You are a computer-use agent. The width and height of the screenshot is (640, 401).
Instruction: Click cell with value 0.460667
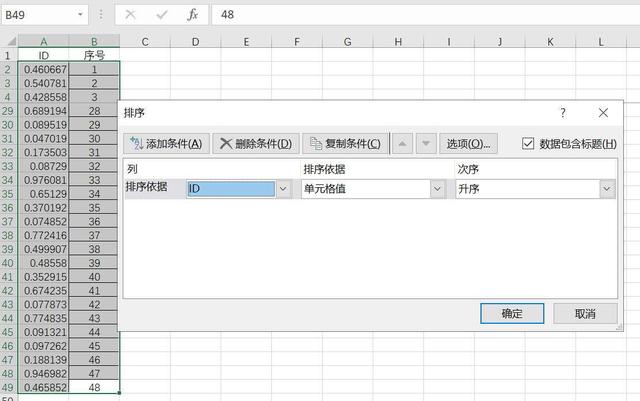pyautogui.click(x=44, y=69)
